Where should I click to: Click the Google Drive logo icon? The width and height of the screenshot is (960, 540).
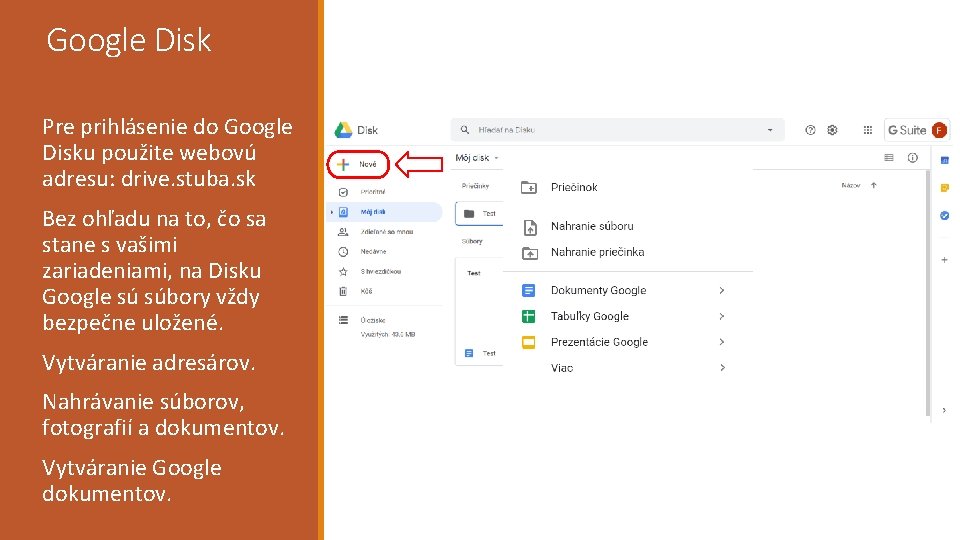coord(343,130)
